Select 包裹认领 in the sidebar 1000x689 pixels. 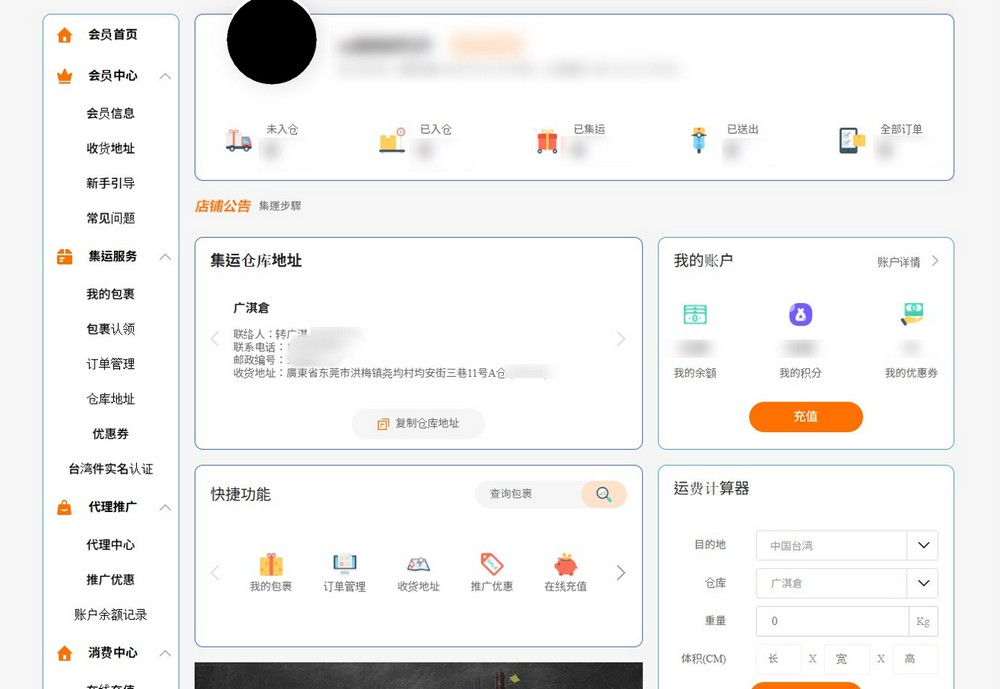110,329
